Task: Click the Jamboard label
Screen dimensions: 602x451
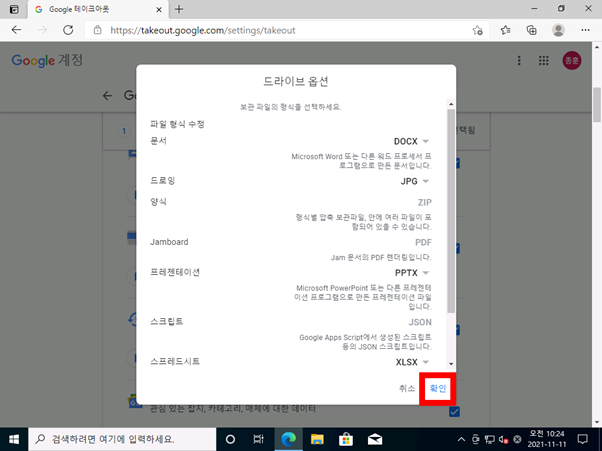Action: (169, 242)
